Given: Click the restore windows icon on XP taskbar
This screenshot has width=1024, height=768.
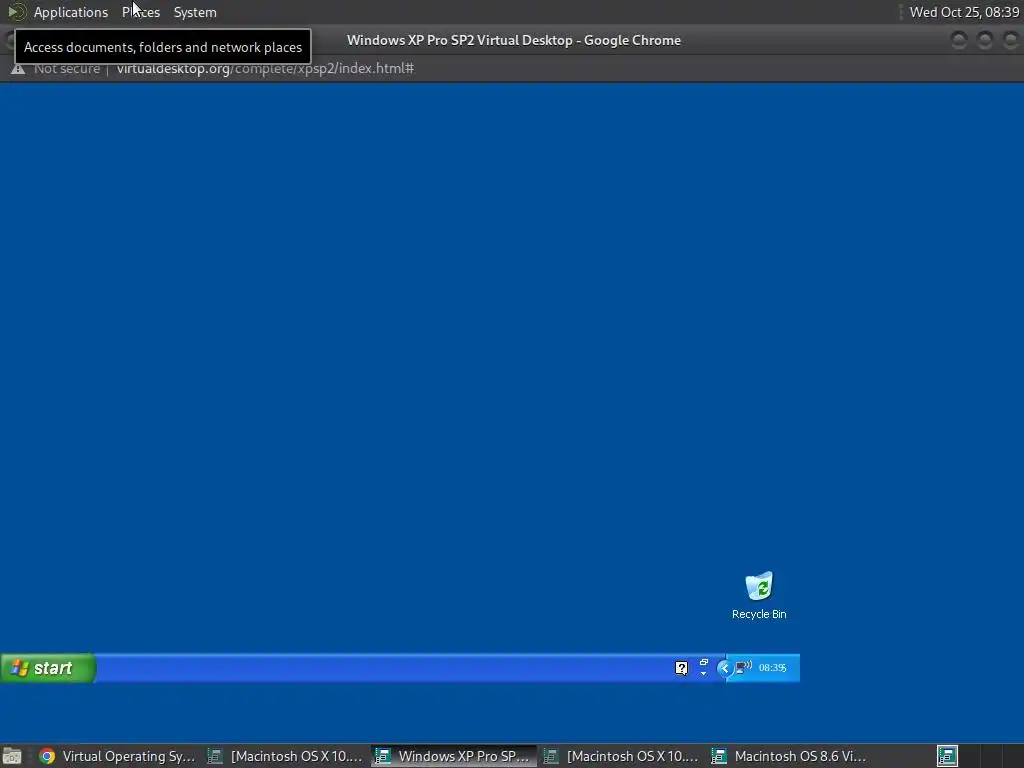Looking at the screenshot, I should [x=703, y=662].
